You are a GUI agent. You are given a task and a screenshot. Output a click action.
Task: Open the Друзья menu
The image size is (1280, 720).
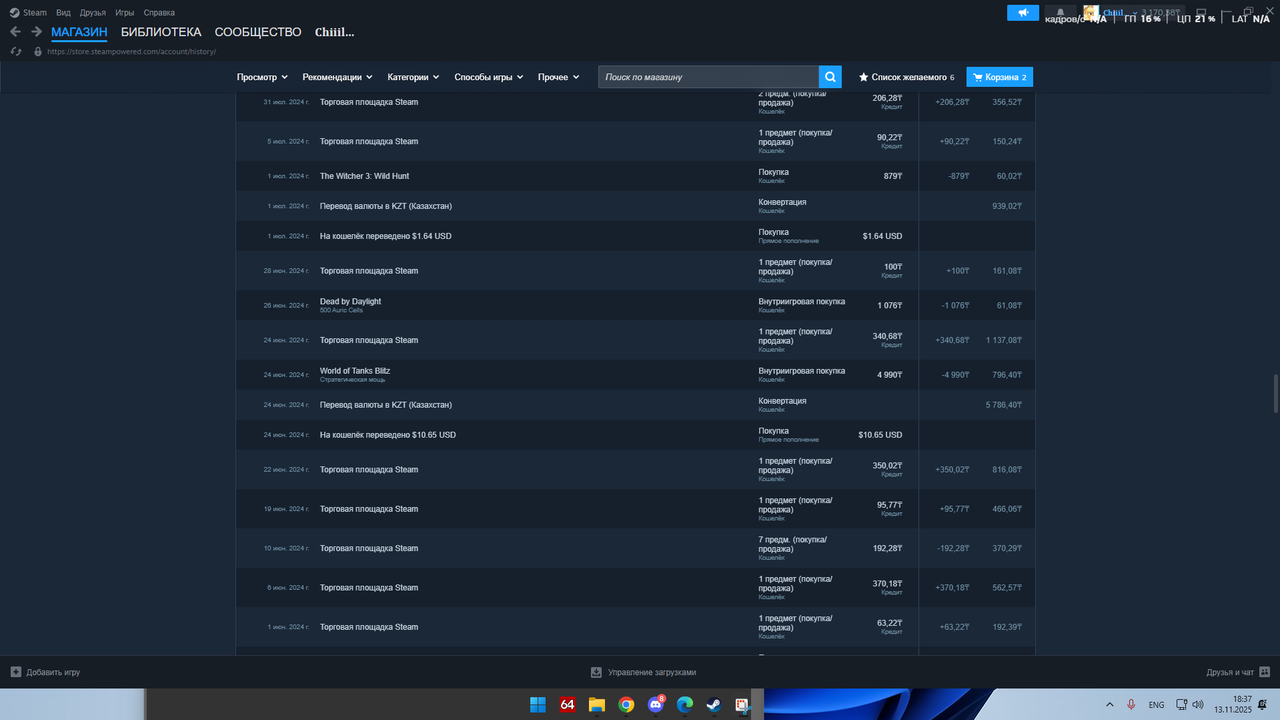(93, 13)
